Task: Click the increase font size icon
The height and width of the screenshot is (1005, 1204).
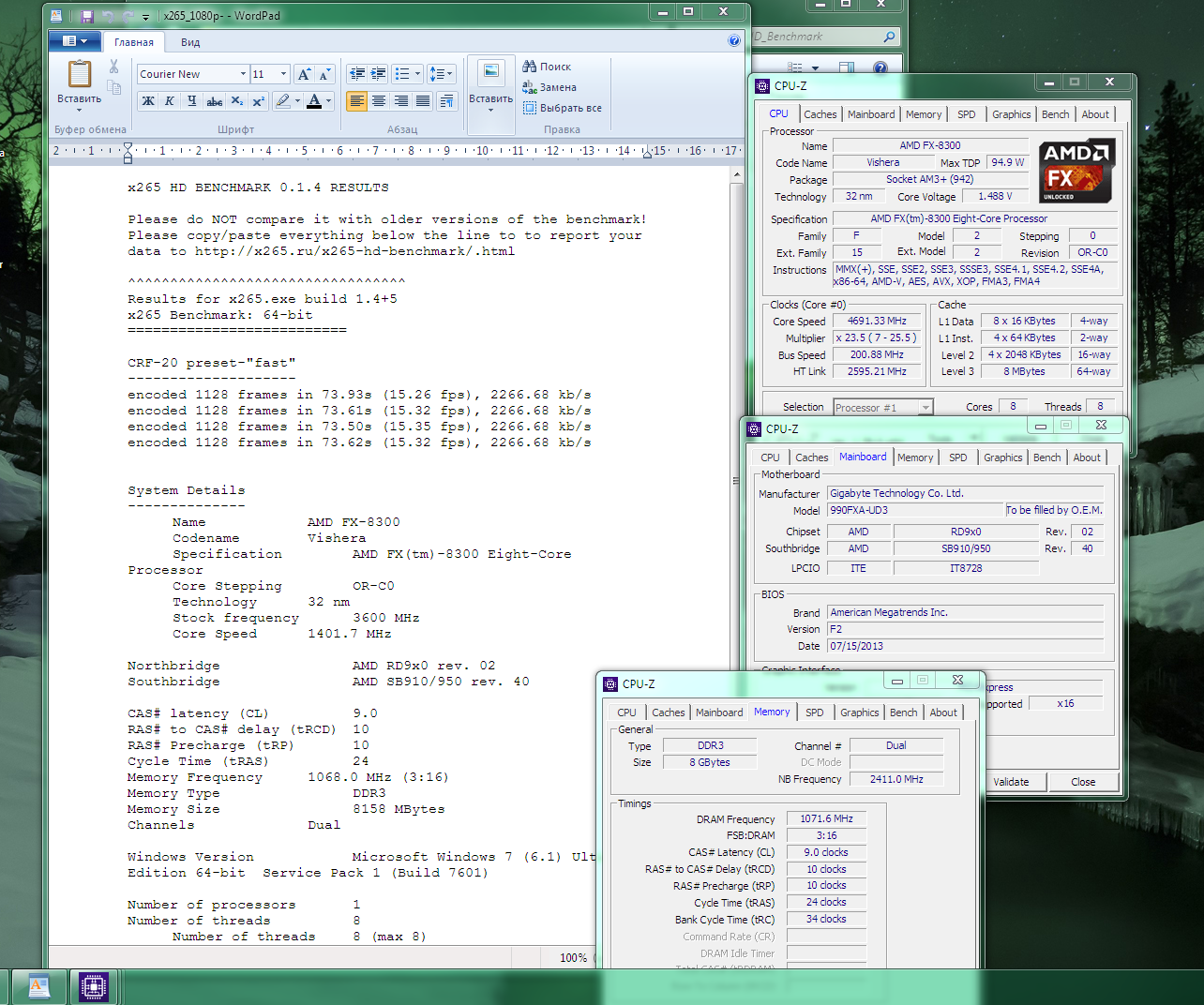Action: [x=303, y=74]
